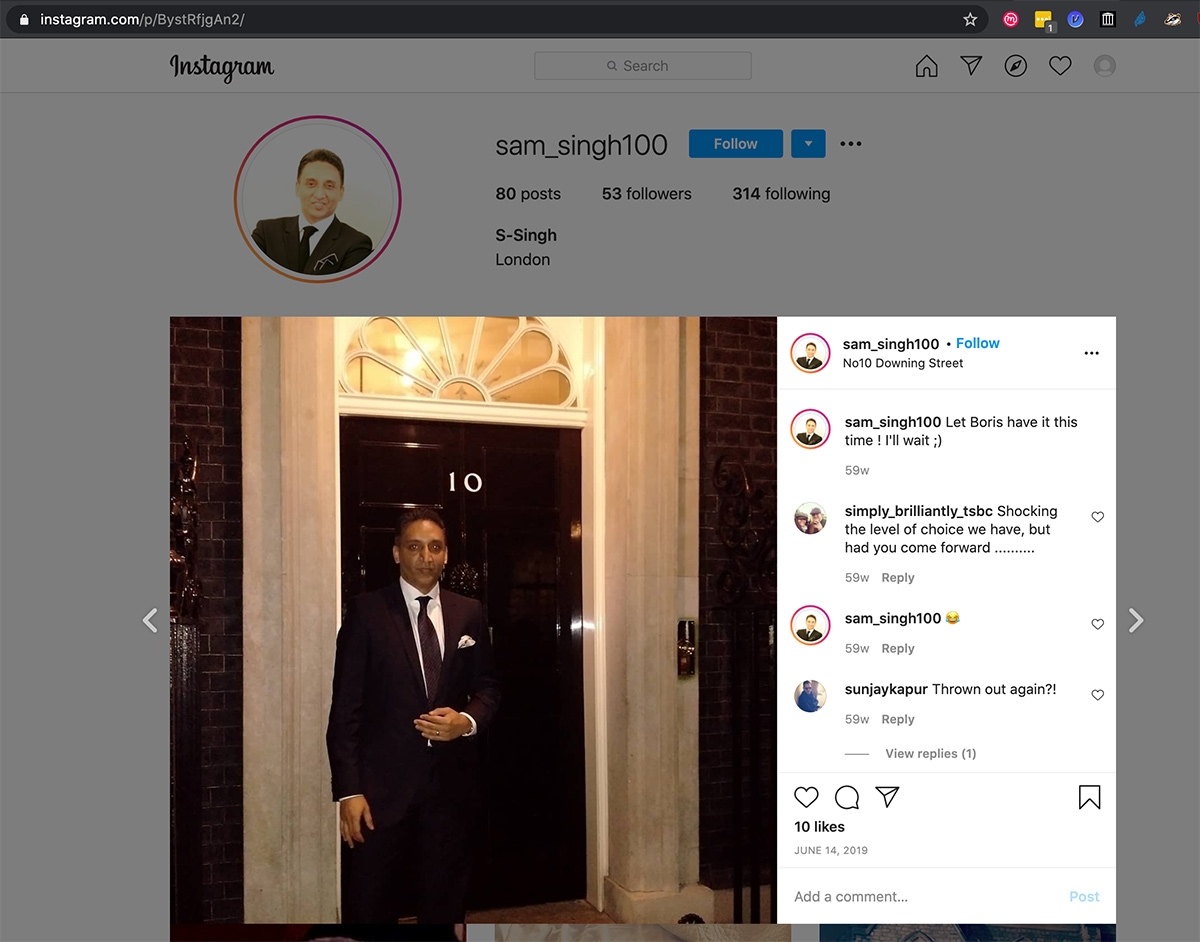The height and width of the screenshot is (942, 1200).
Task: Click the Add a comment field
Action: click(x=880, y=896)
